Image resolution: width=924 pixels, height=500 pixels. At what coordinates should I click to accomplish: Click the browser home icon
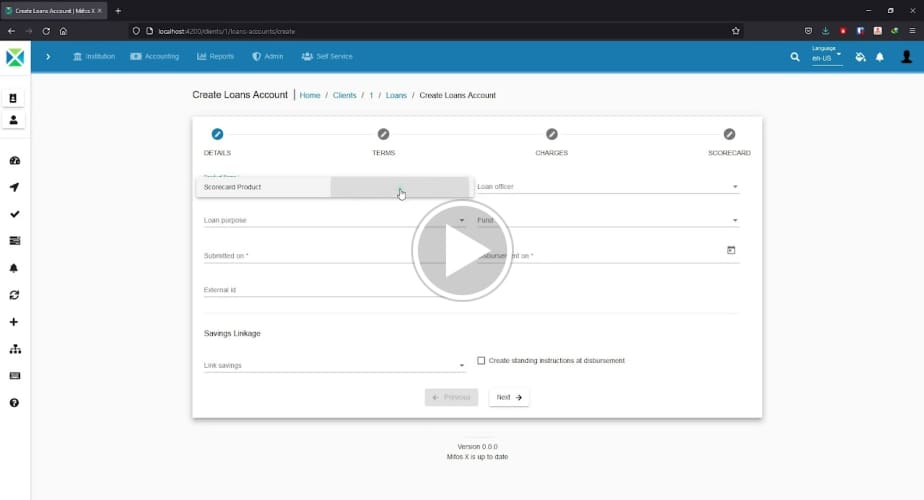pyautogui.click(x=63, y=31)
